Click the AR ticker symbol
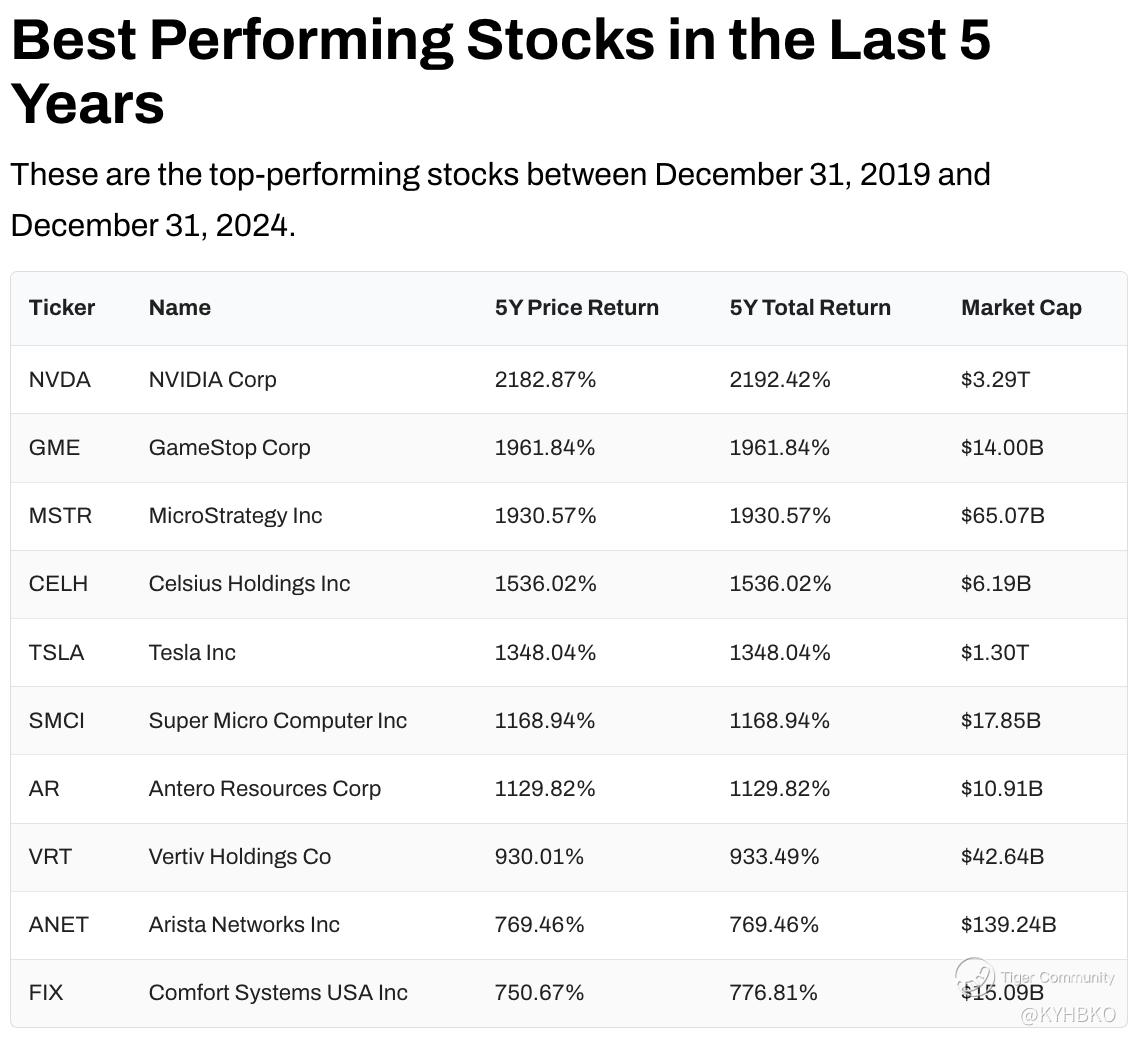Image resolution: width=1138 pixels, height=1040 pixels. (44, 789)
